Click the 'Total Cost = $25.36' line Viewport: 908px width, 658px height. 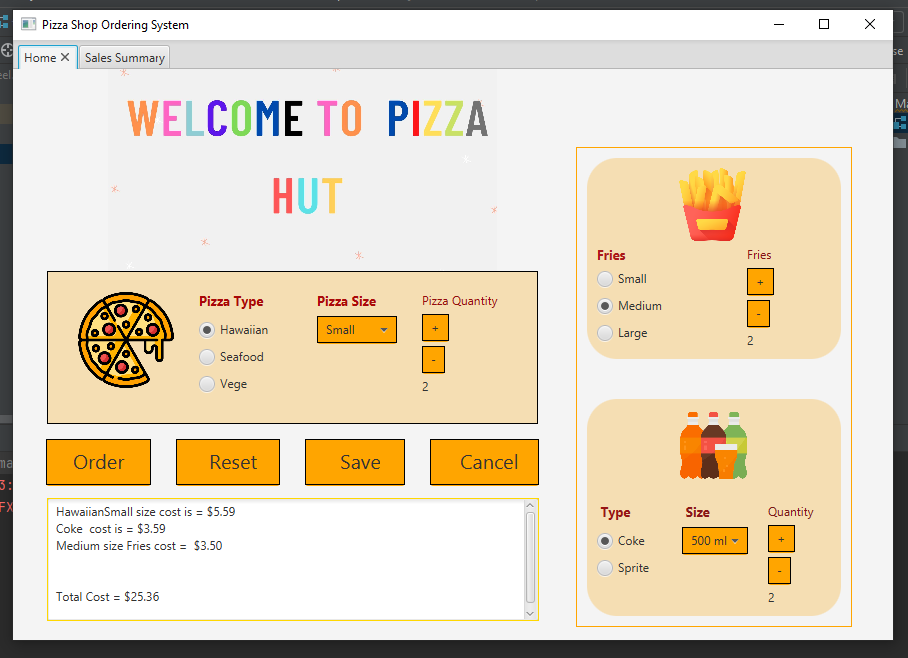click(107, 597)
